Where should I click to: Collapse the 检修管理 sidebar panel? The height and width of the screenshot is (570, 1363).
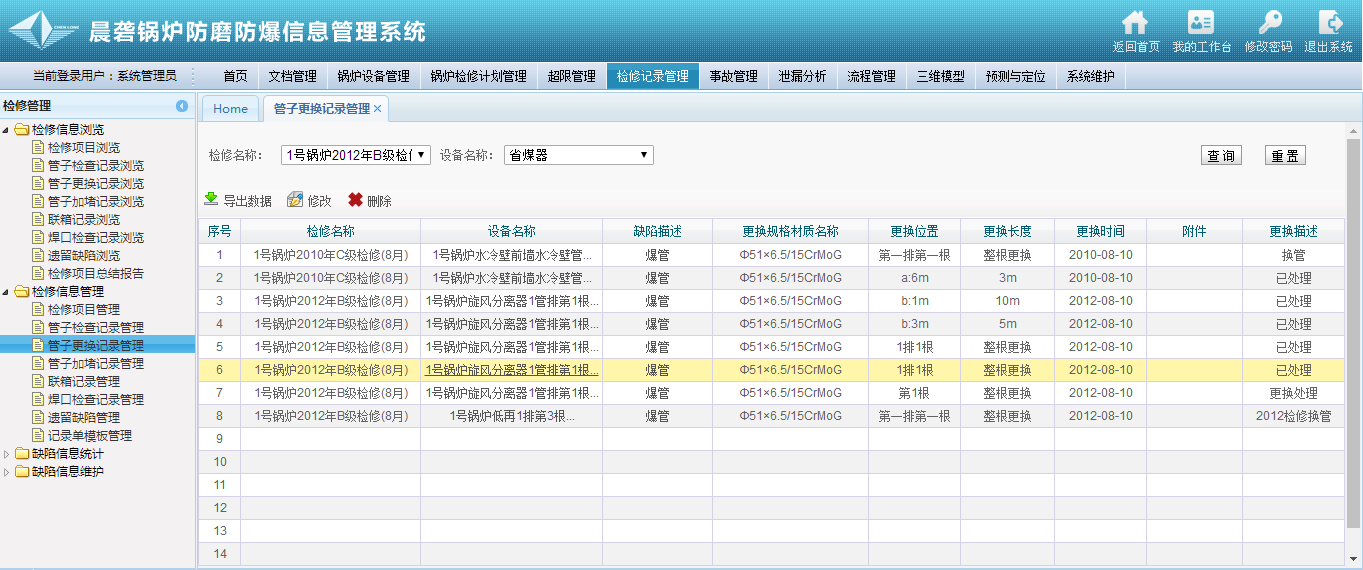[182, 106]
